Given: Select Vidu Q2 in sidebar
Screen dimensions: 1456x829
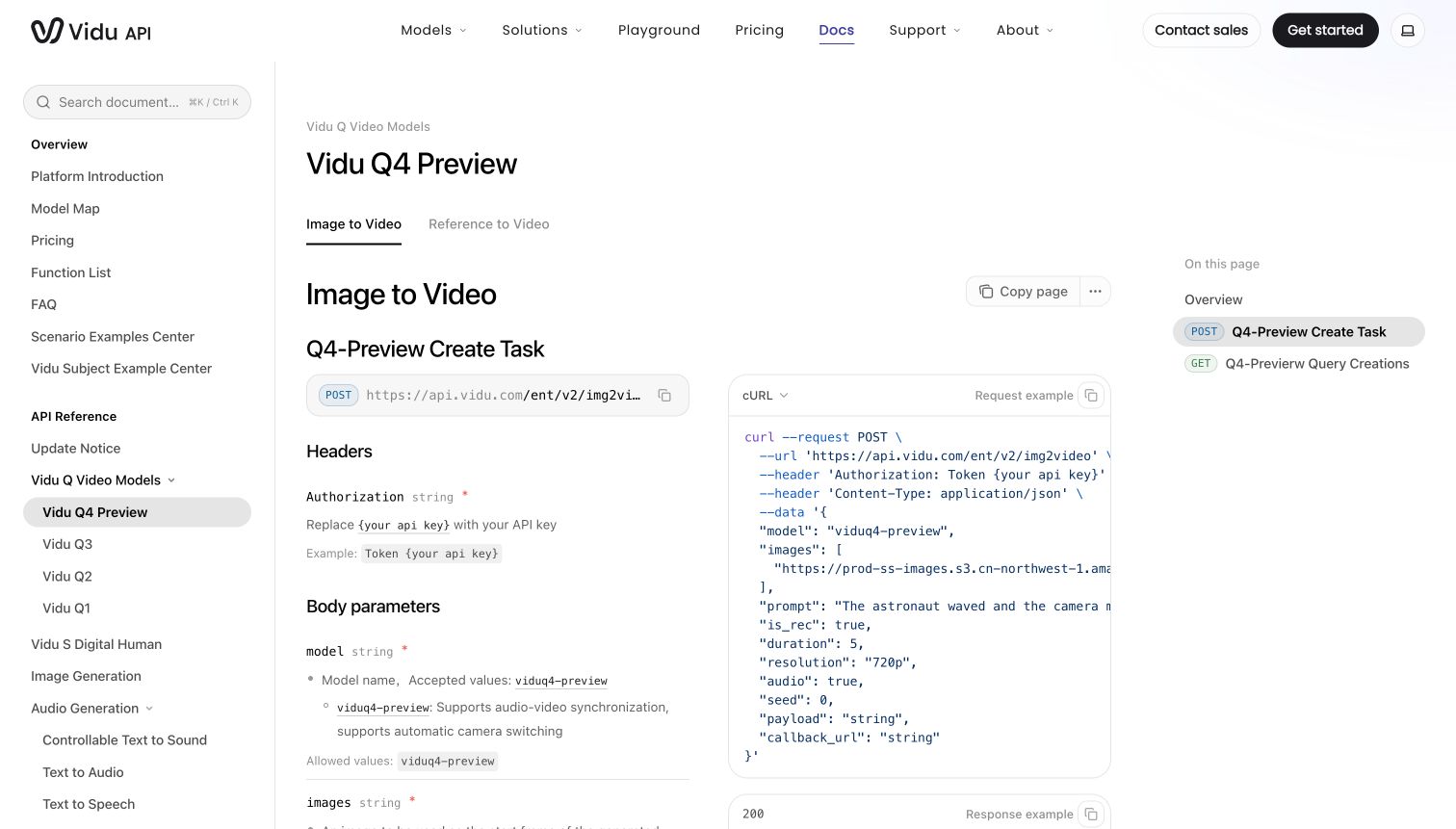Looking at the screenshot, I should click(x=67, y=577).
